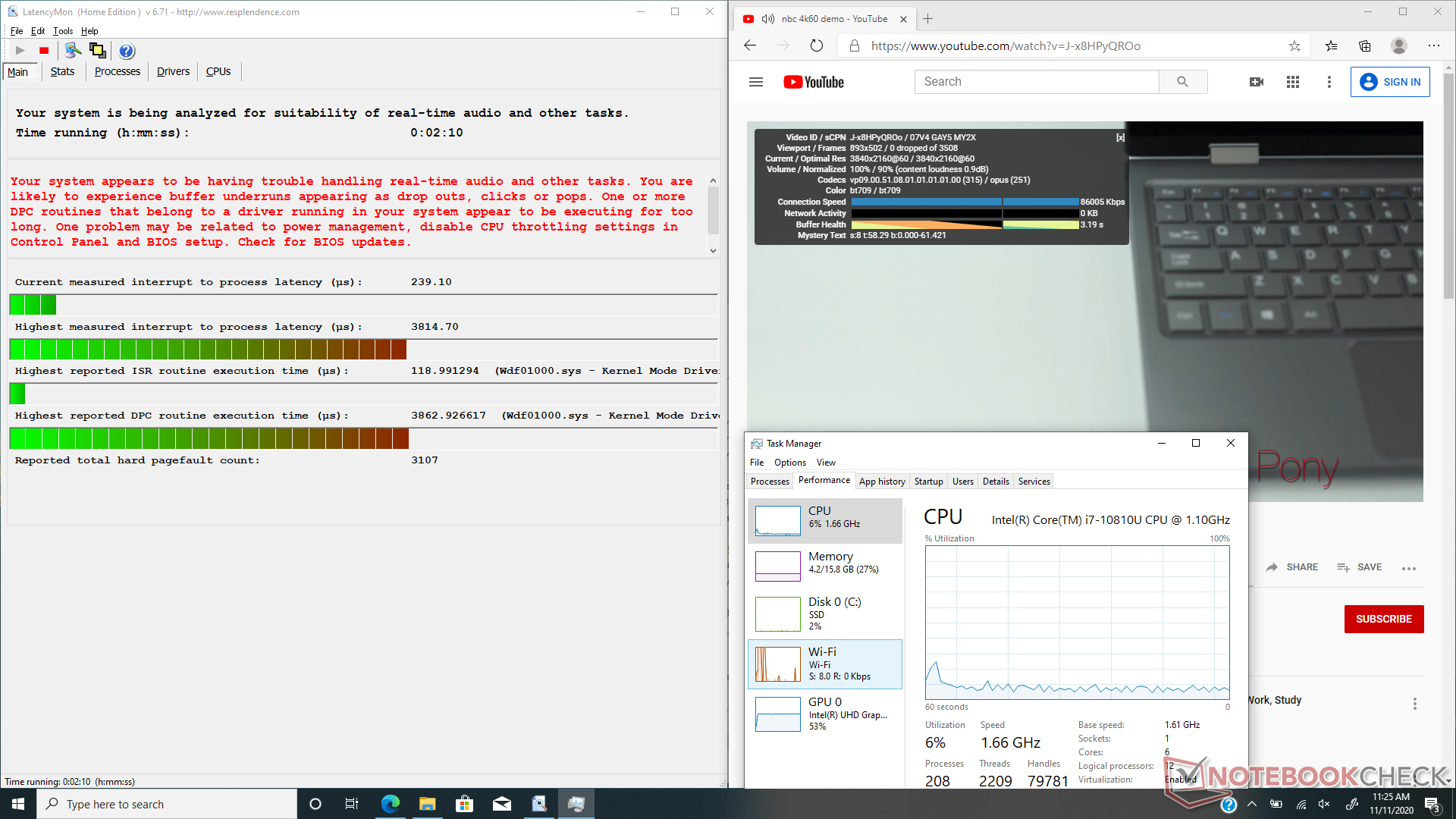The height and width of the screenshot is (819, 1456).
Task: Show hidden system tray icons
Action: point(1252,804)
